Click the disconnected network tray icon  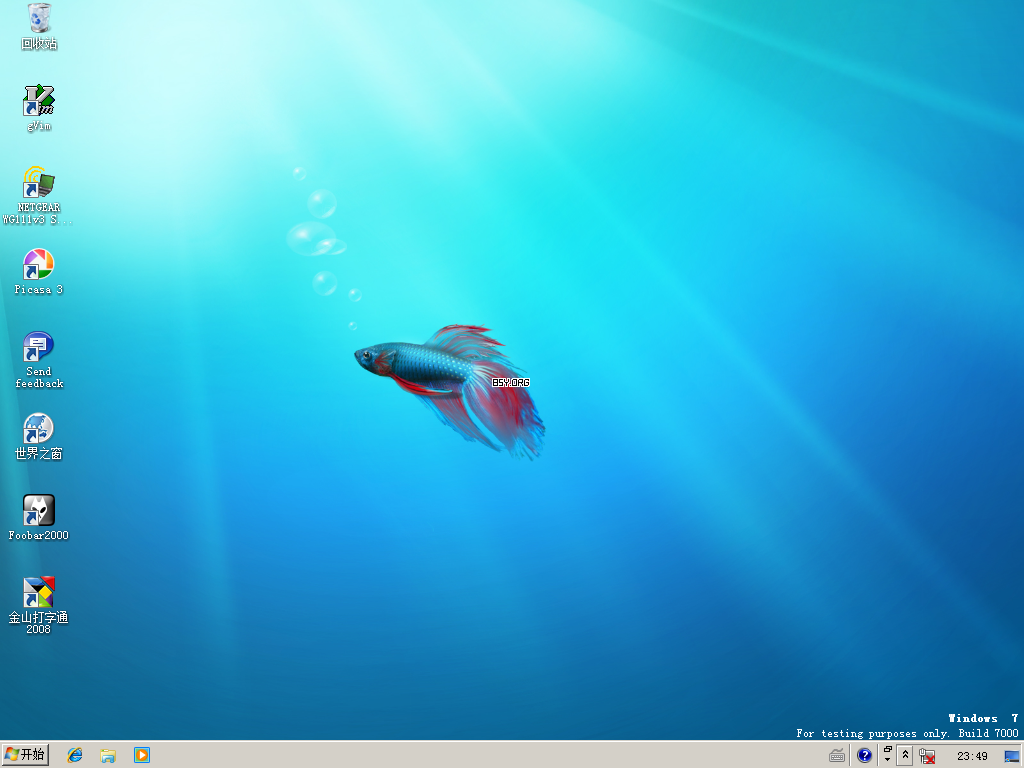(927, 756)
